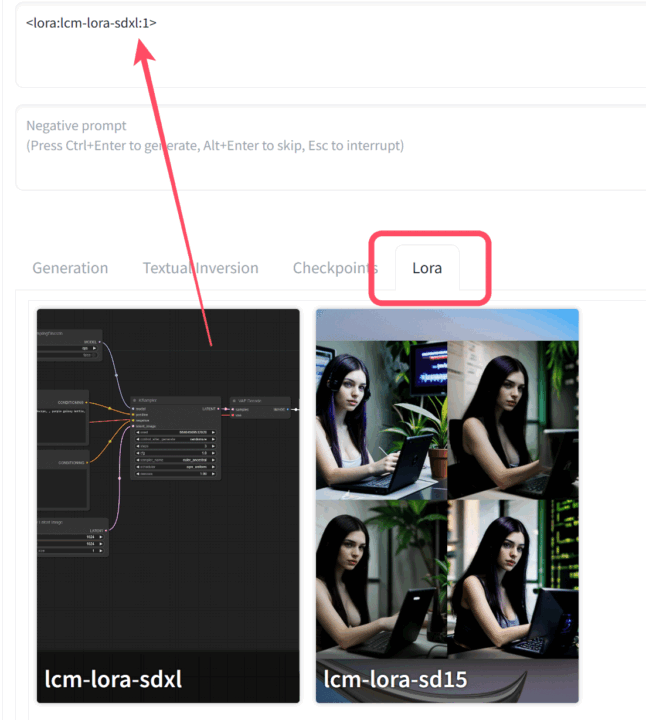Open the Textual Inversion tab
This screenshot has height=720, width=646.
(201, 268)
